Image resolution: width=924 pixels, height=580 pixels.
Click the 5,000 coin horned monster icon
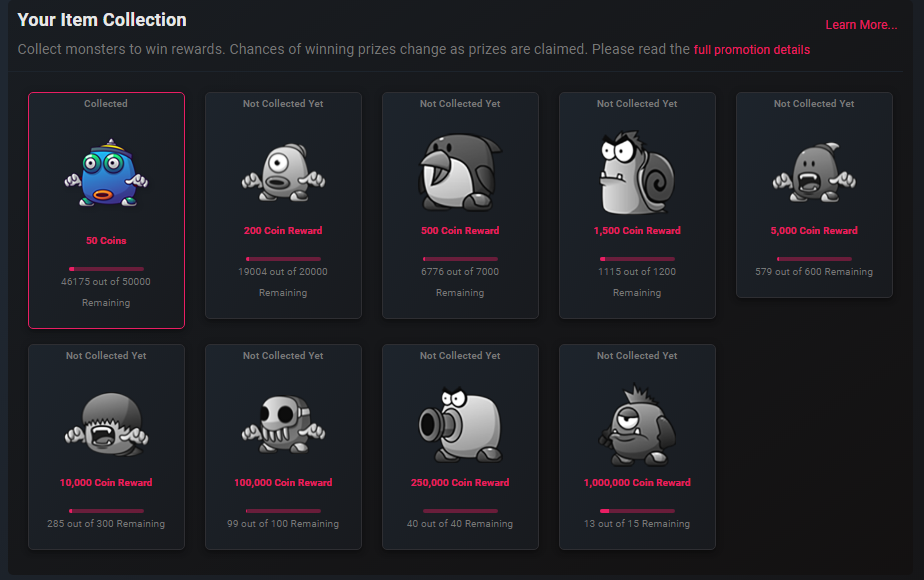coord(814,172)
